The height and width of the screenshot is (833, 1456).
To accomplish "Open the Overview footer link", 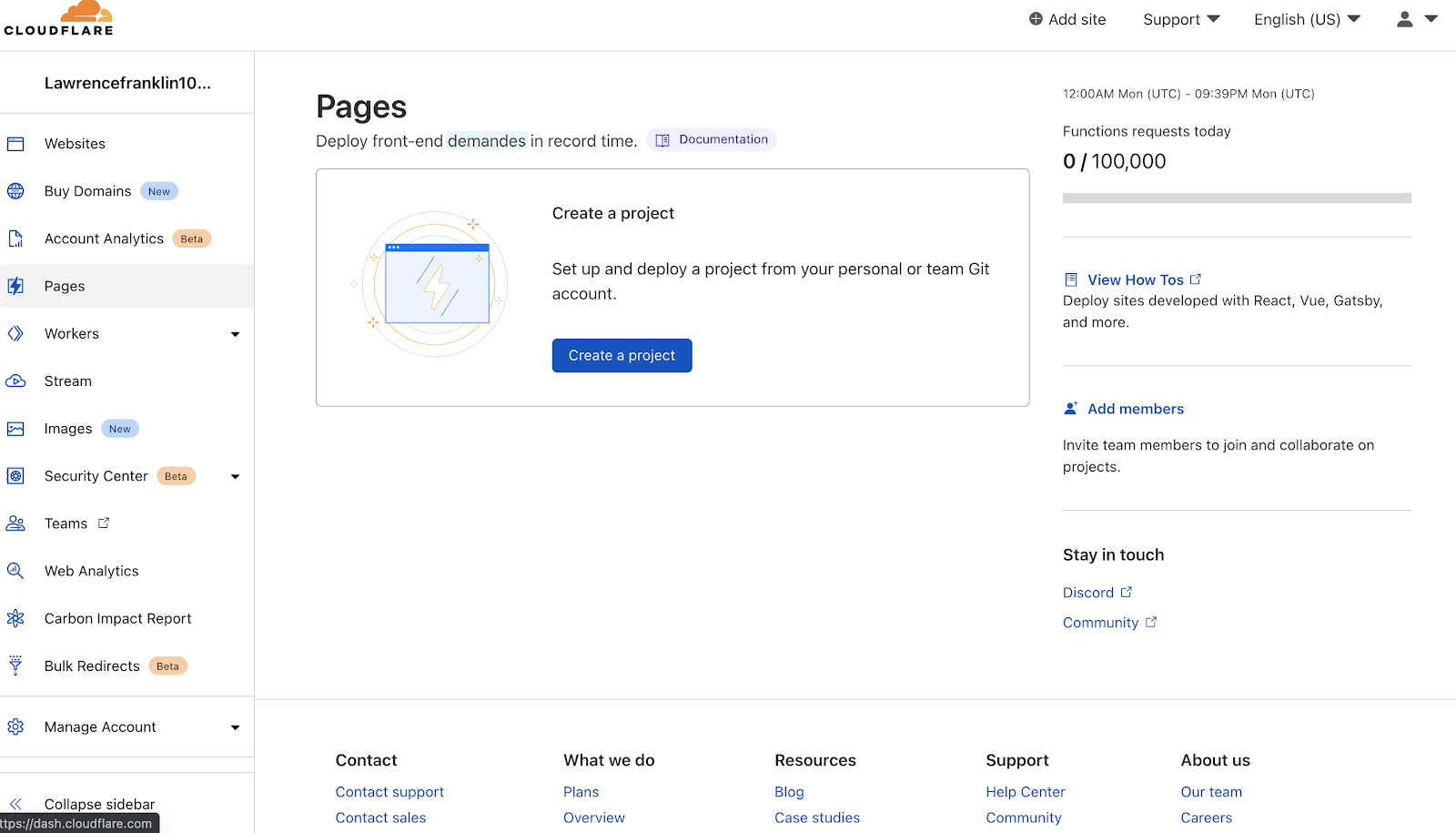I will point(594,818).
